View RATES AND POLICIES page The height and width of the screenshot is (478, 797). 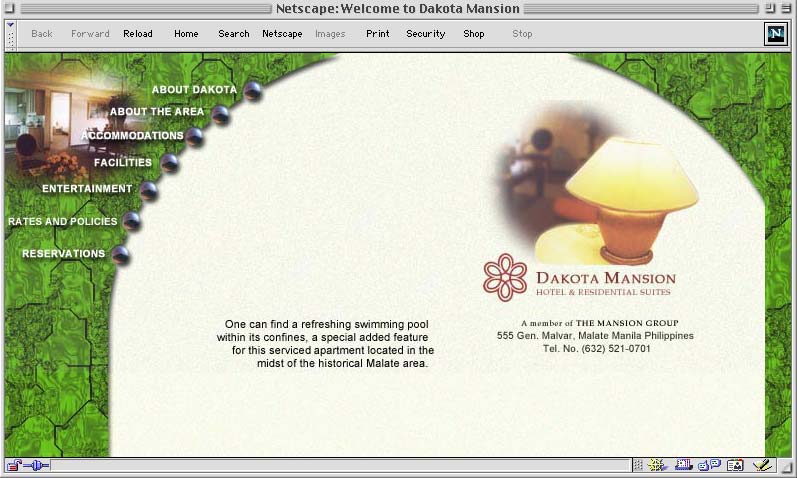[x=63, y=222]
